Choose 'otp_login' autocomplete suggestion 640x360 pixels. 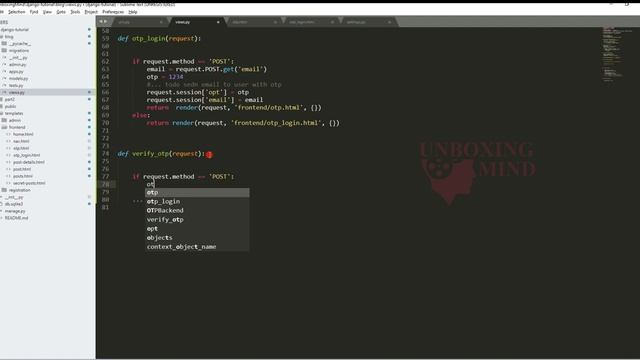(198, 201)
